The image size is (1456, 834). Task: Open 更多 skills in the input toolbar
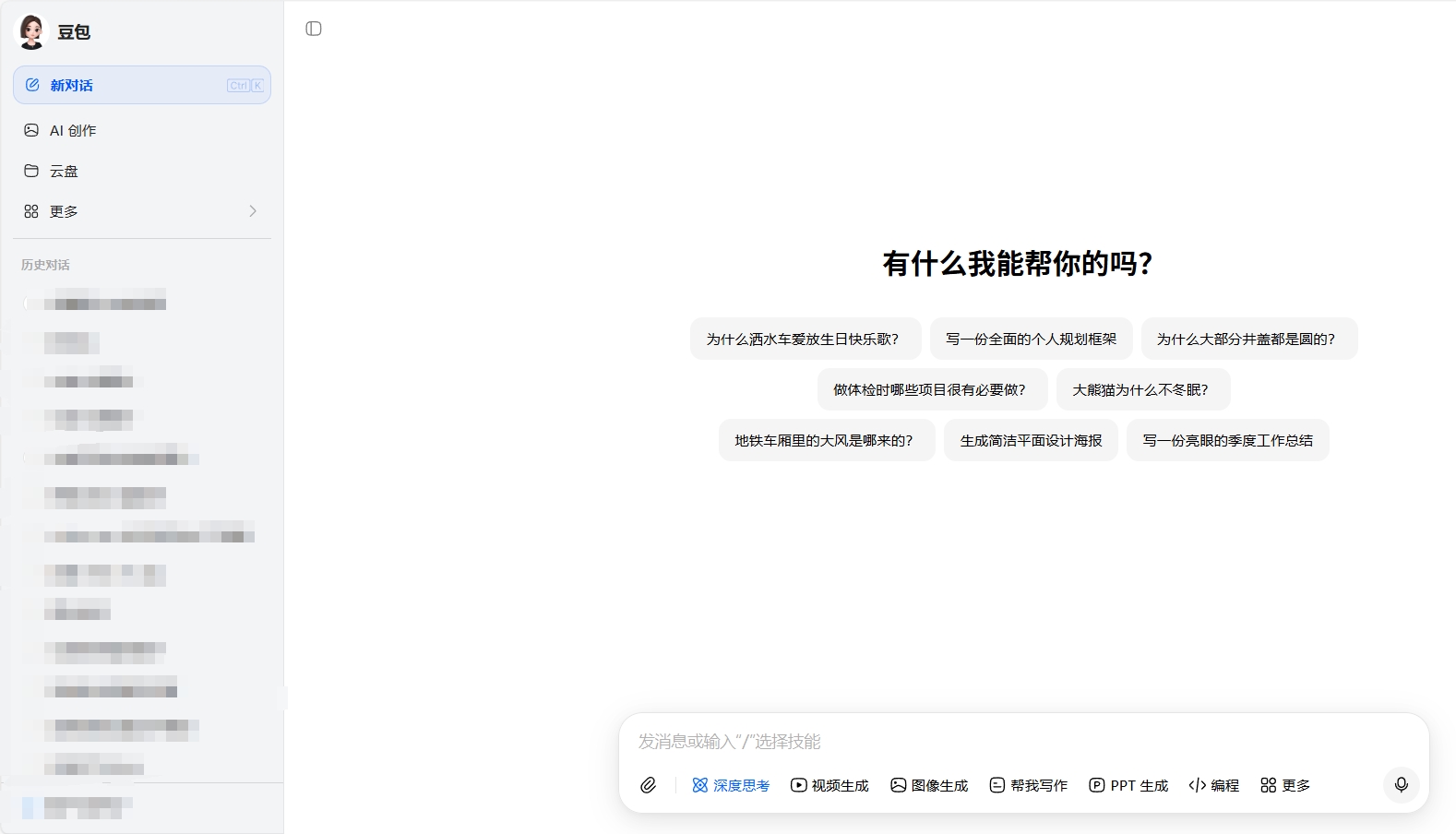(x=1285, y=785)
